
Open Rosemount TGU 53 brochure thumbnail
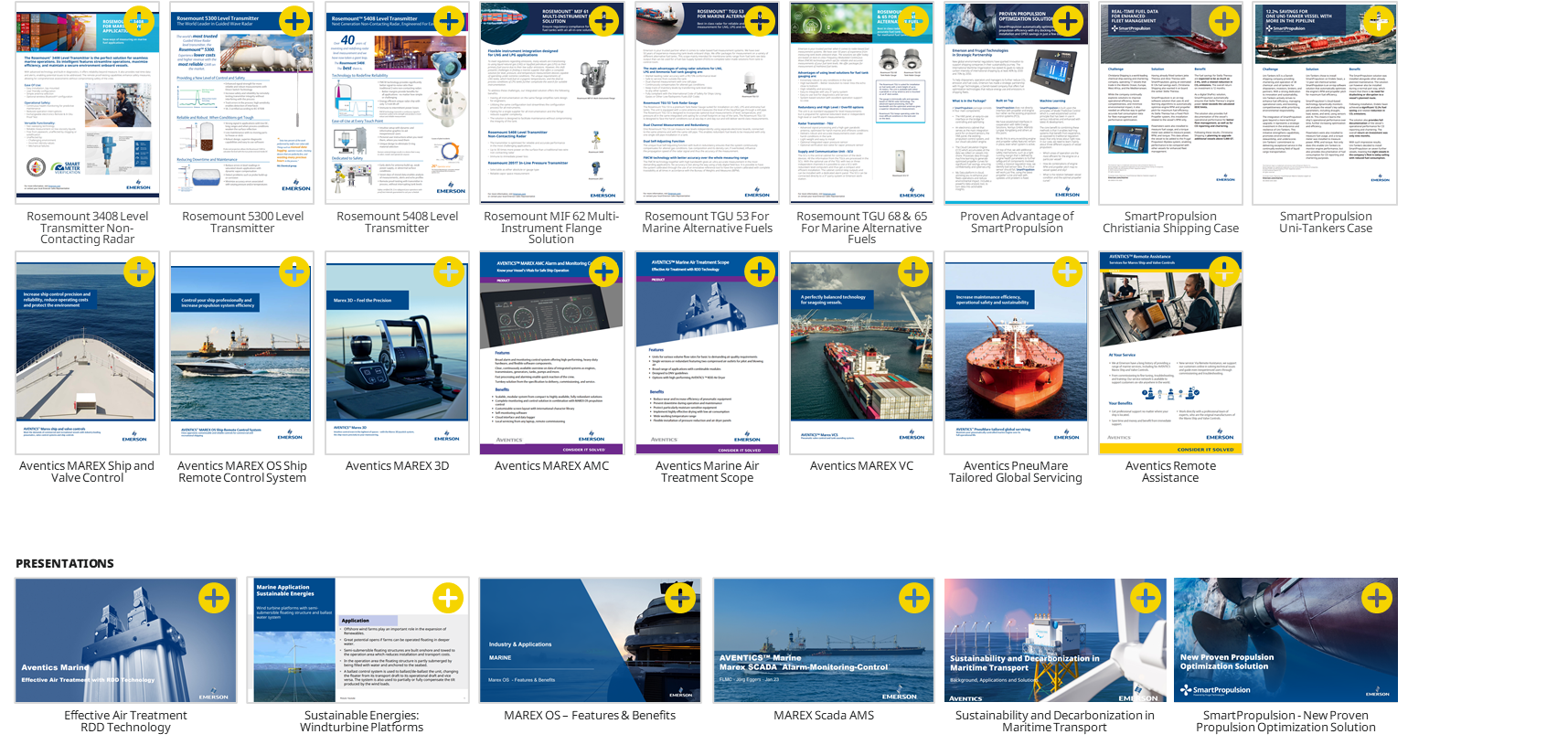(x=707, y=102)
